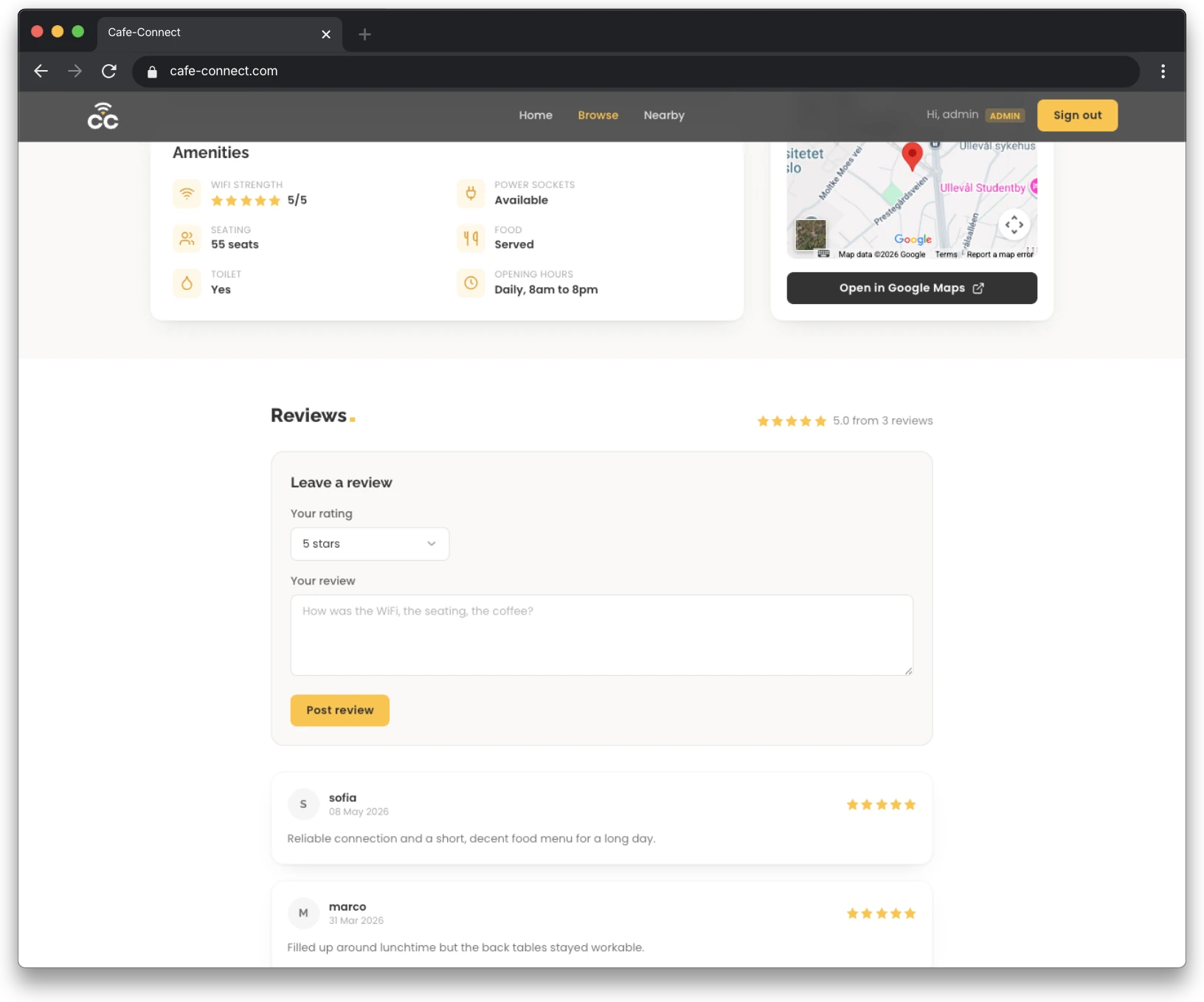
Task: Open the Browse nav item
Action: [598, 115]
